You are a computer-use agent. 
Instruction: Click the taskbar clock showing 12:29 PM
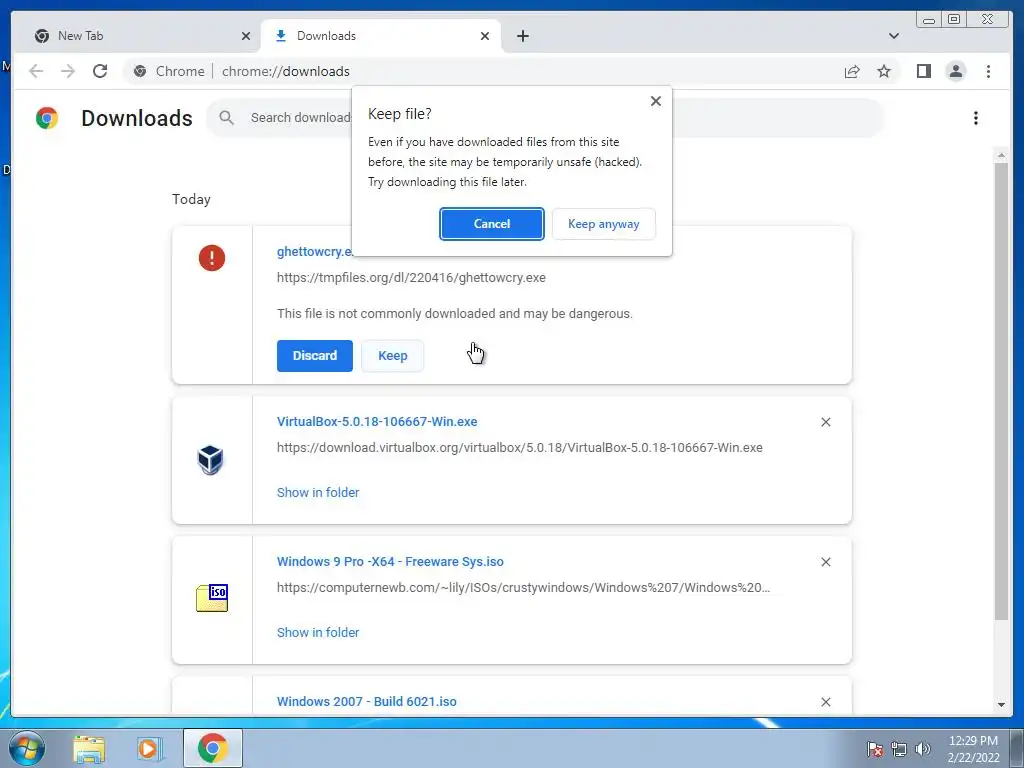[x=973, y=749]
